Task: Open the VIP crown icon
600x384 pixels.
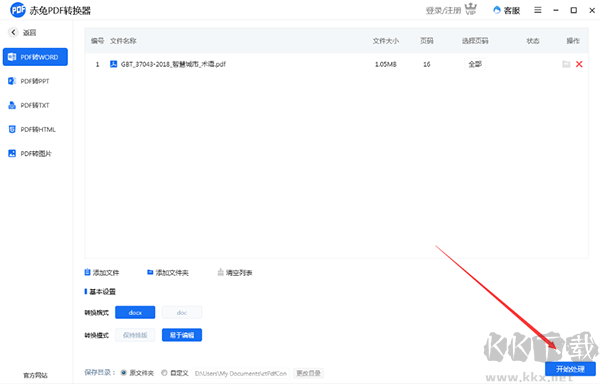Action: point(471,9)
